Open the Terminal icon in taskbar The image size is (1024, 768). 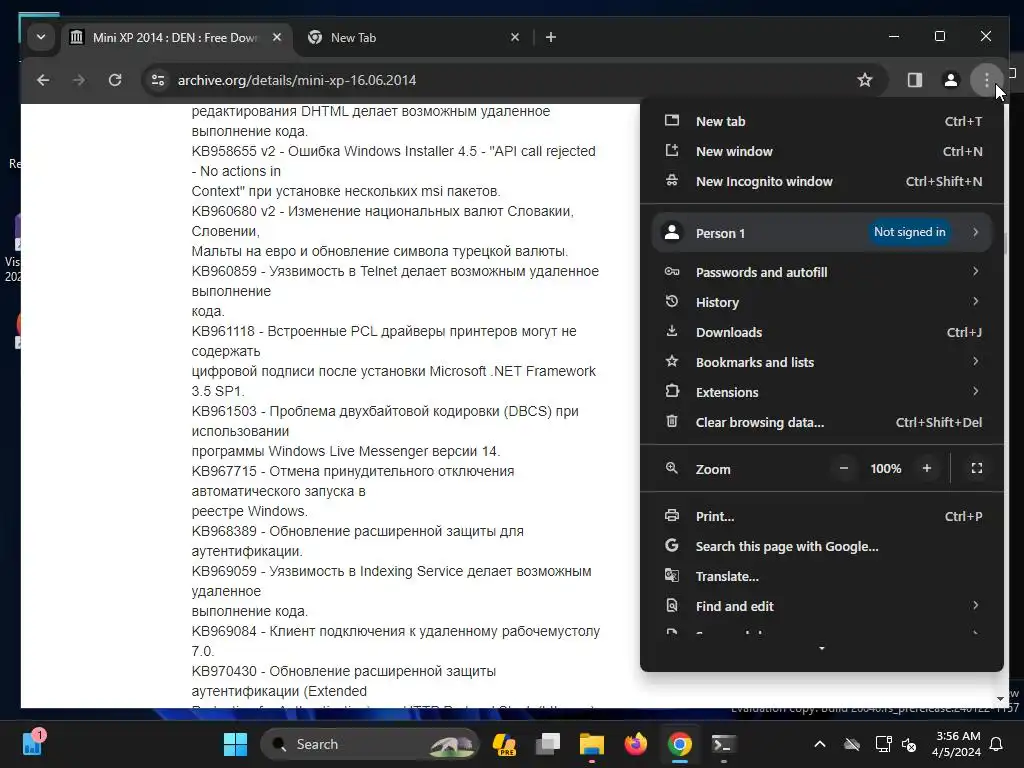(724, 744)
